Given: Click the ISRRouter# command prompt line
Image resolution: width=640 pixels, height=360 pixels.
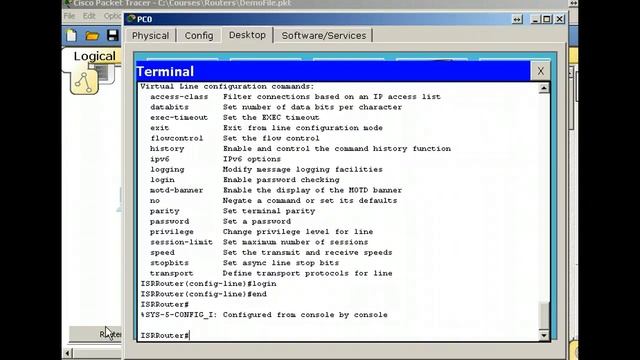Looking at the screenshot, I should click(x=165, y=336).
